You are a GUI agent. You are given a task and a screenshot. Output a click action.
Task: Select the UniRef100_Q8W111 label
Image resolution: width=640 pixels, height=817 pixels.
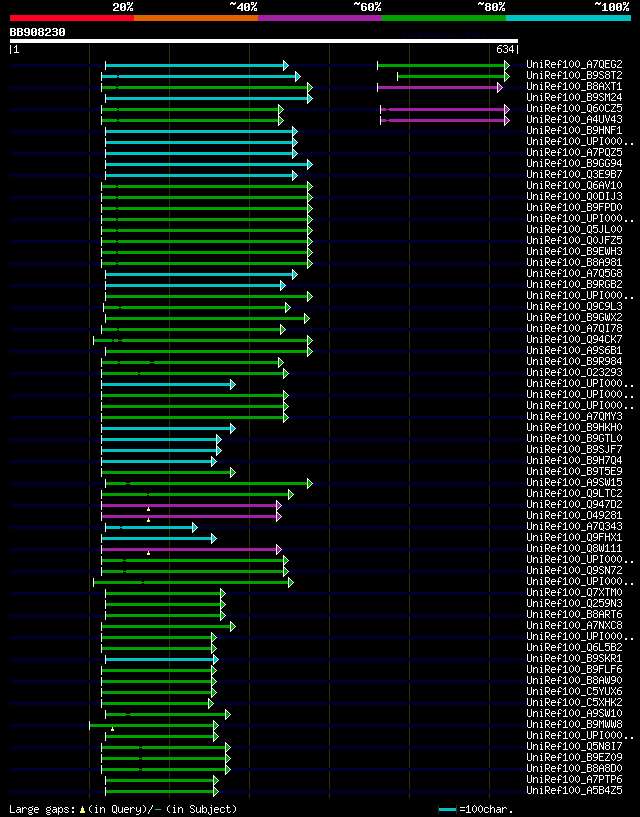[574, 549]
